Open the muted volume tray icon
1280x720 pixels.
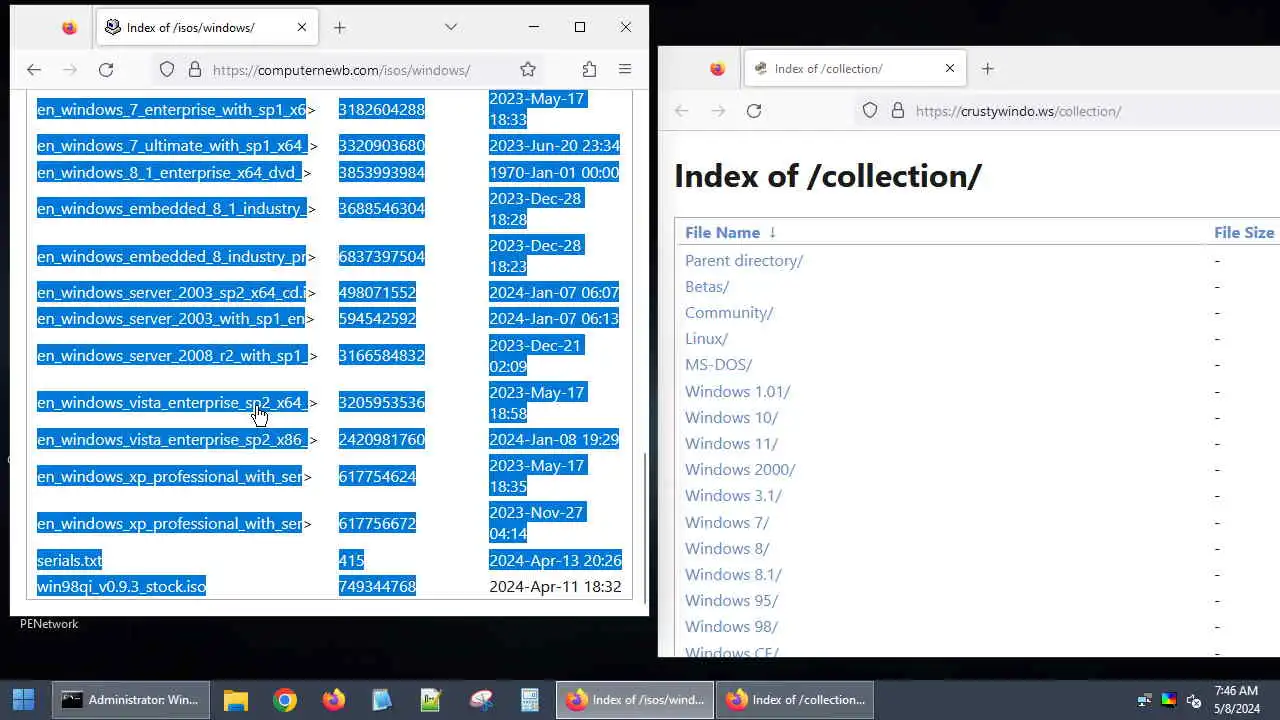(x=1193, y=700)
